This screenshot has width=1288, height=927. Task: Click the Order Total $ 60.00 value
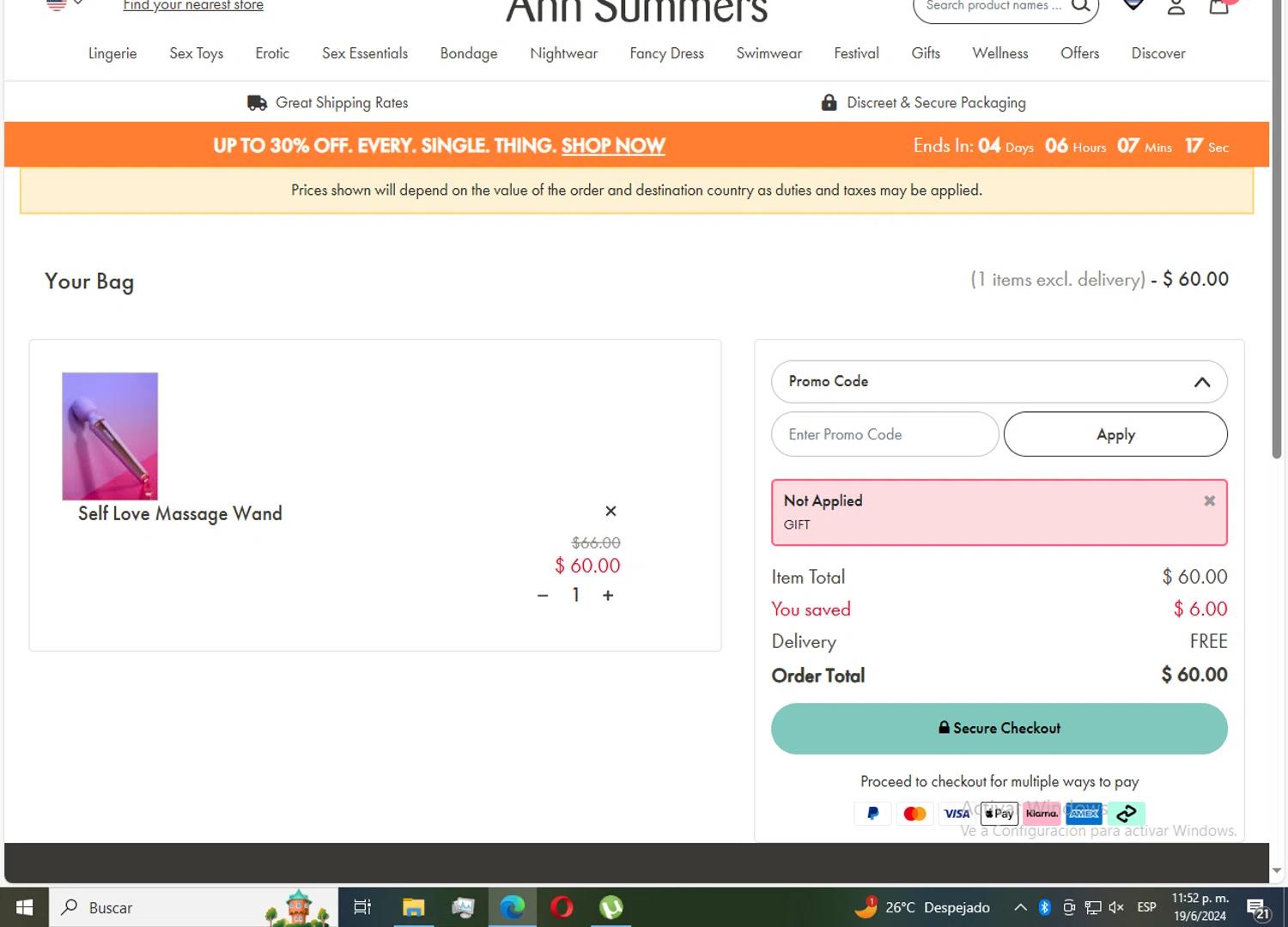pyautogui.click(x=1194, y=675)
